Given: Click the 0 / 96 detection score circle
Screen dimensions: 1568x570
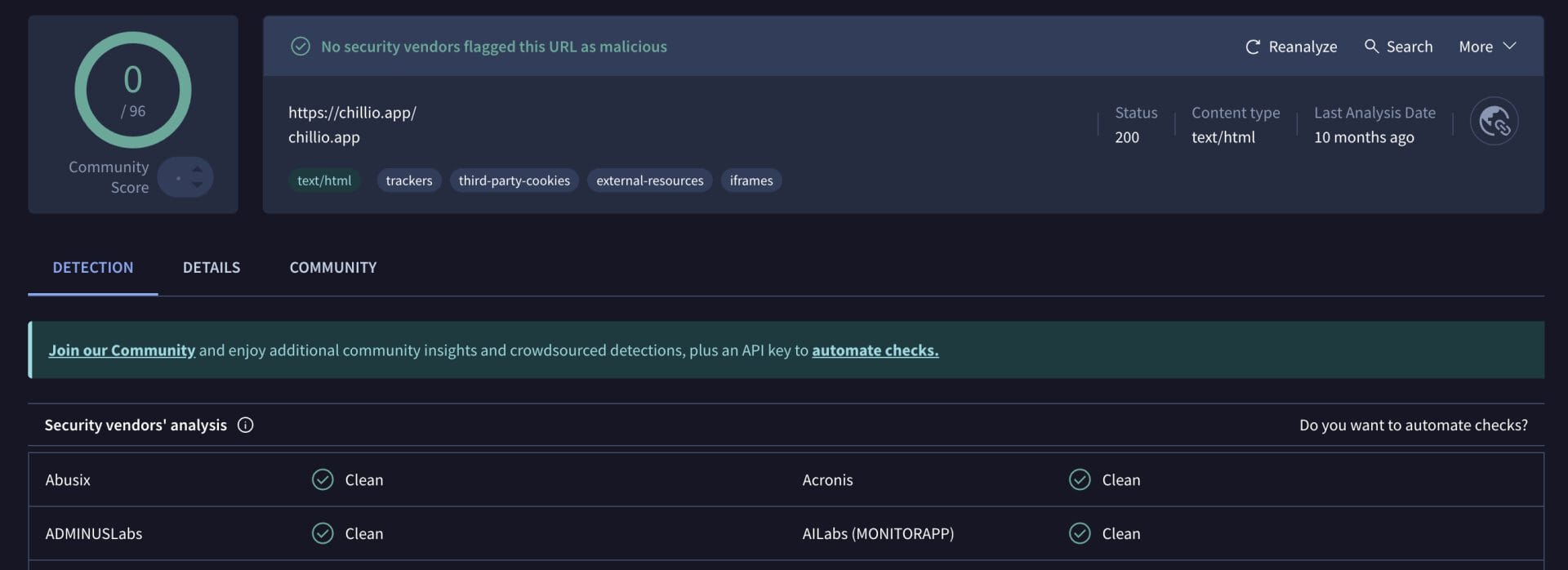Looking at the screenshot, I should [133, 90].
